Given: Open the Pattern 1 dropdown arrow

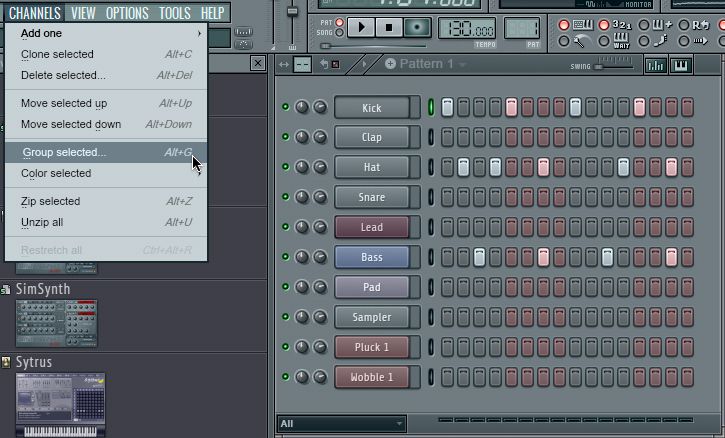Looking at the screenshot, I should (x=462, y=65).
